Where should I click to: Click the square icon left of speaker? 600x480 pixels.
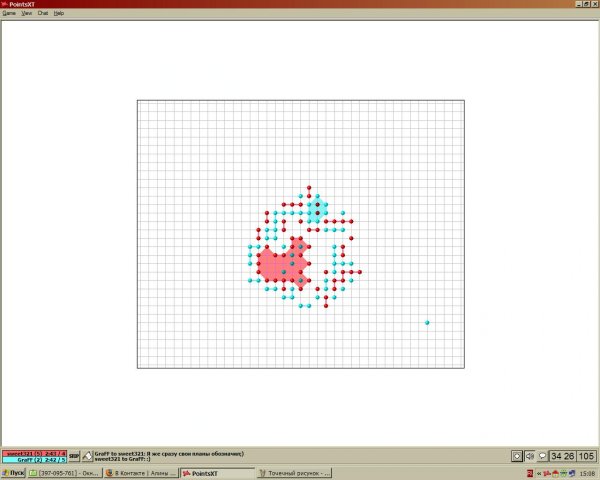pos(516,456)
